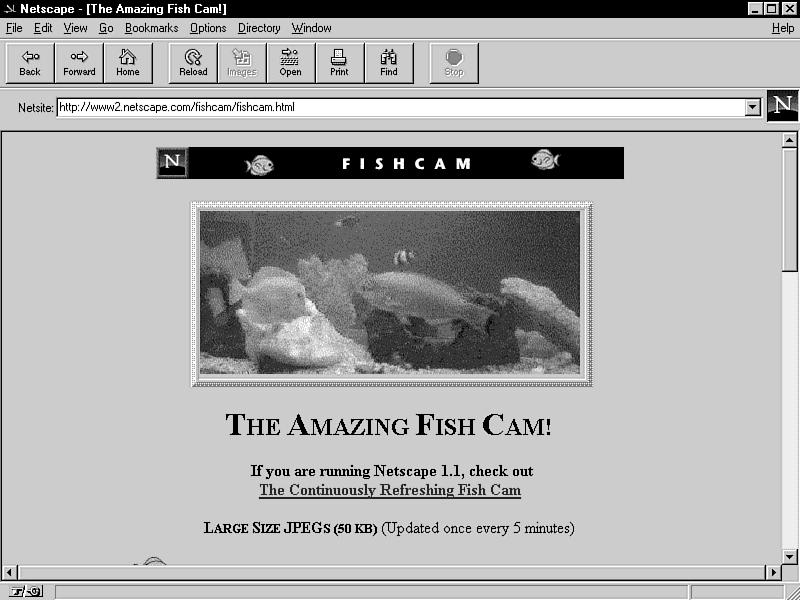Image resolution: width=800 pixels, height=600 pixels.
Task: Click the Images toolbar button
Action: pos(242,63)
